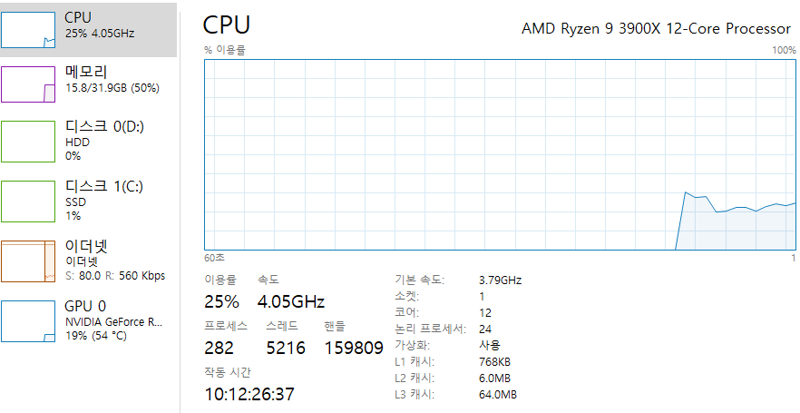Click the 작동 시간 10:12:26:37 value

click(249, 394)
